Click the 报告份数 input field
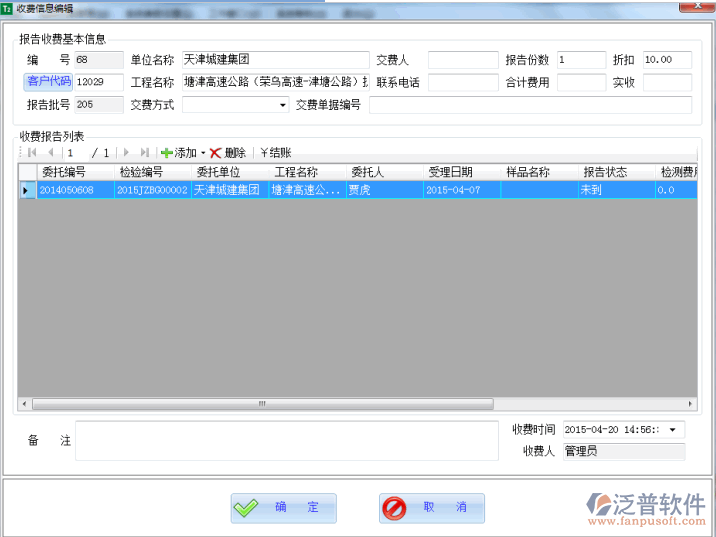This screenshot has width=716, height=537. (x=582, y=60)
